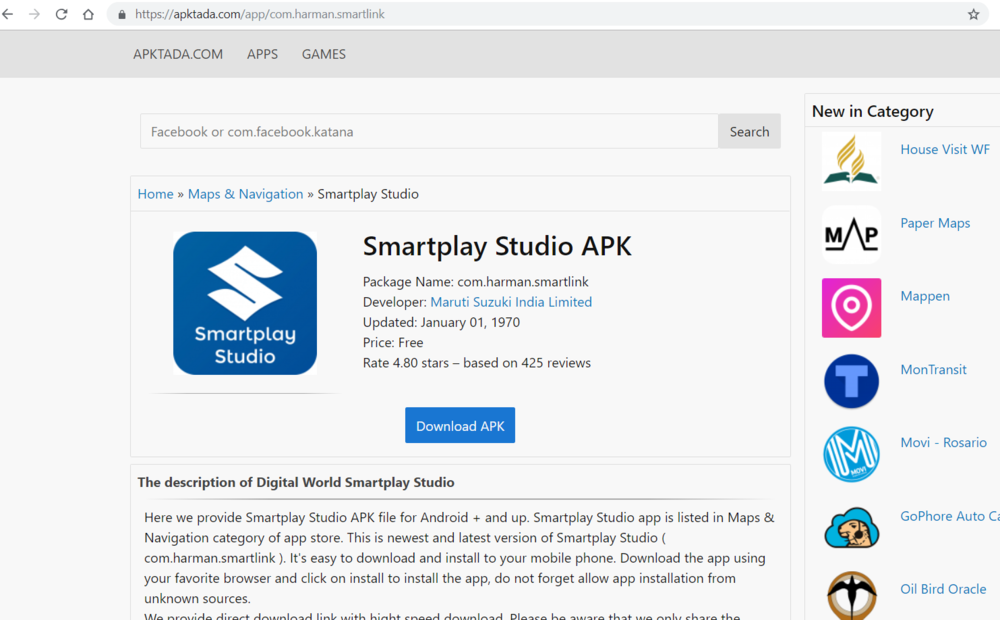Click the Search button
Image resolution: width=1000 pixels, height=620 pixels.
pyautogui.click(x=749, y=131)
